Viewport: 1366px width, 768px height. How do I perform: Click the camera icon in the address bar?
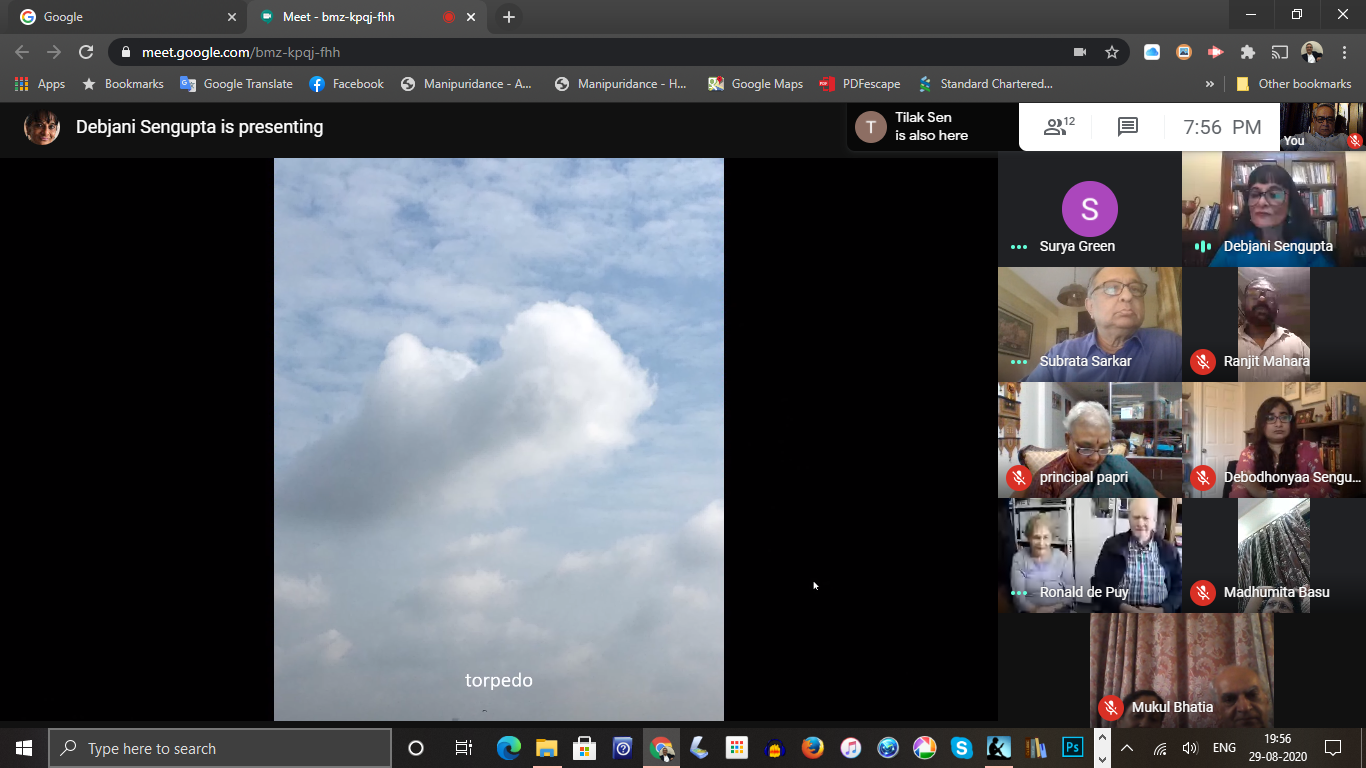(1080, 52)
